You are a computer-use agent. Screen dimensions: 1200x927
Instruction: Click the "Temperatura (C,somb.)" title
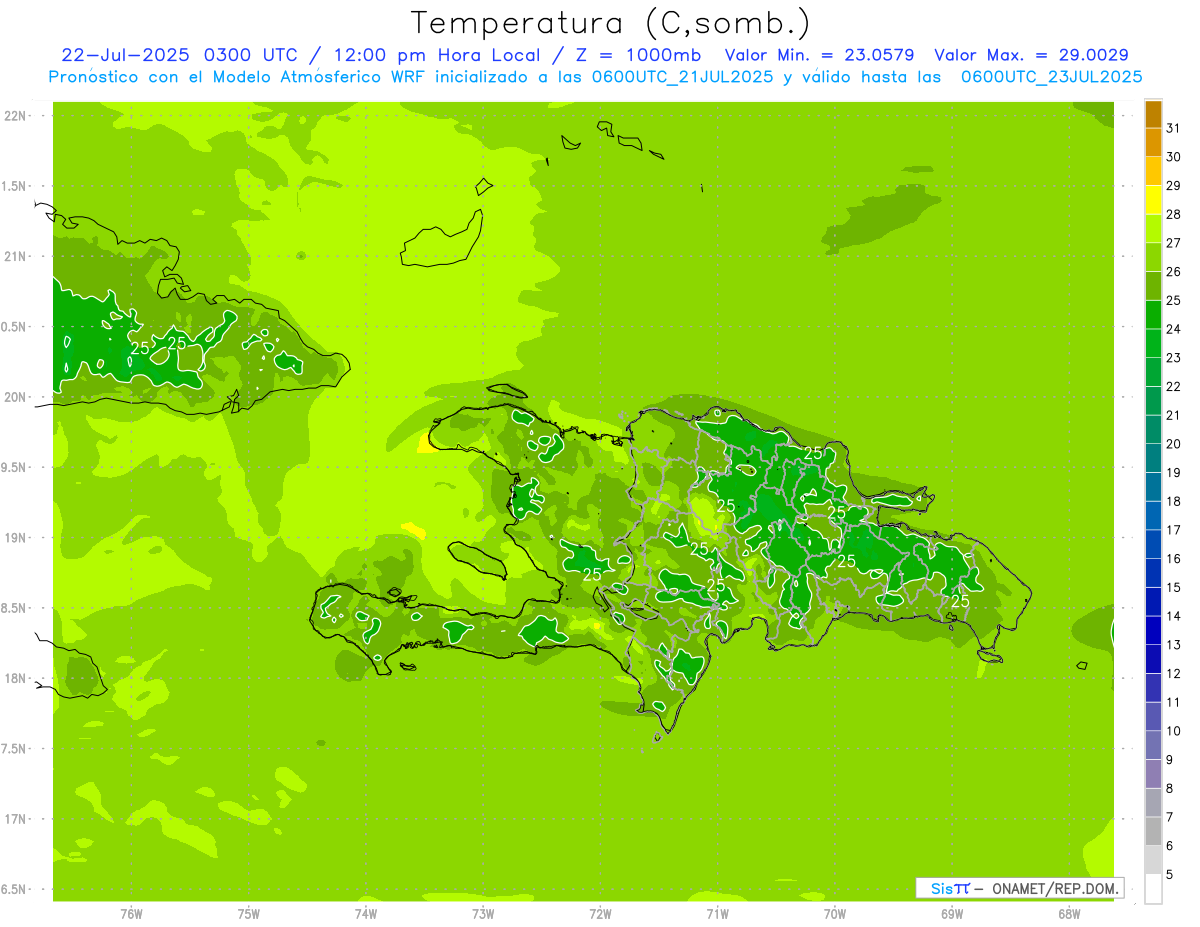click(x=610, y=23)
